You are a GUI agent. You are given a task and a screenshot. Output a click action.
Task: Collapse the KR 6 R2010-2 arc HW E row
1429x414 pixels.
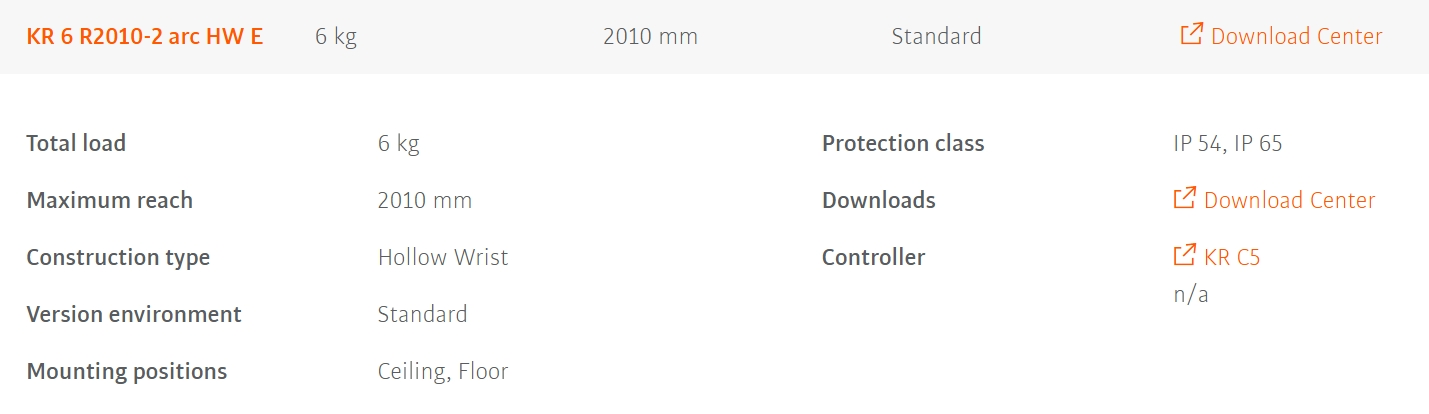click(x=145, y=37)
